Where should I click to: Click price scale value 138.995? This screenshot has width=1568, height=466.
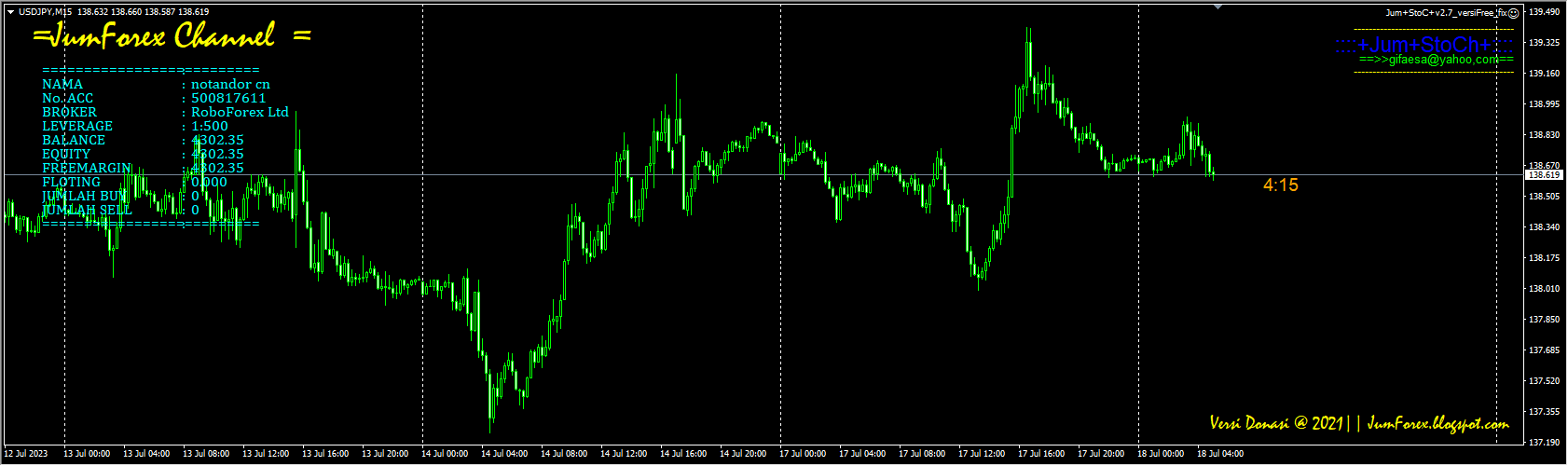pyautogui.click(x=1545, y=104)
